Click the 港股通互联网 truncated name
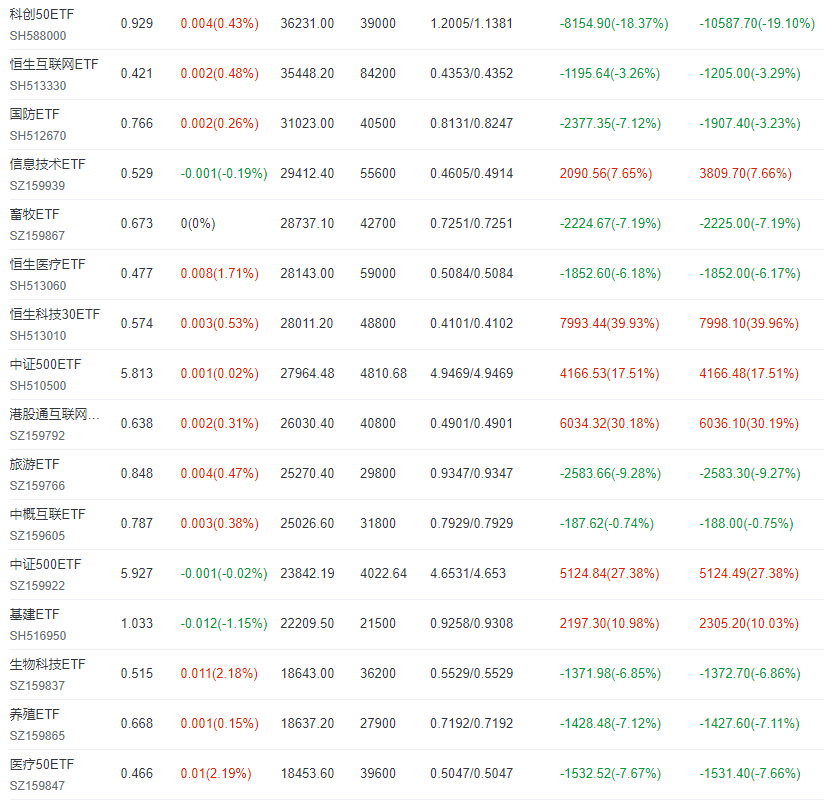 point(54,414)
